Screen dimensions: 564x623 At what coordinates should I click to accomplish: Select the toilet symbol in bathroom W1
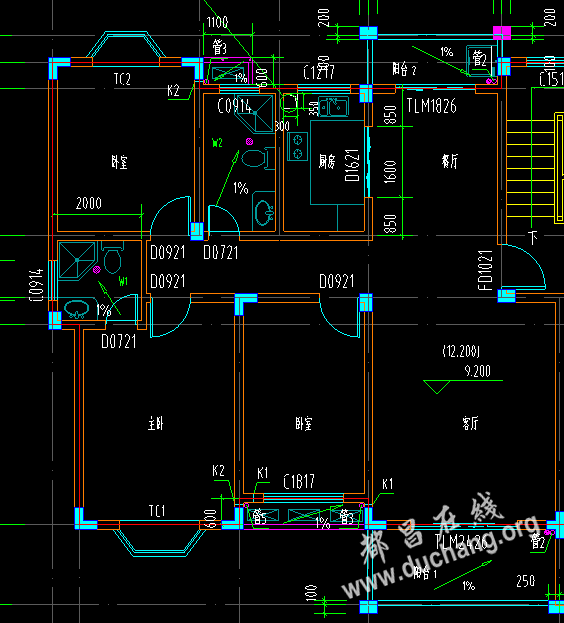point(112,257)
